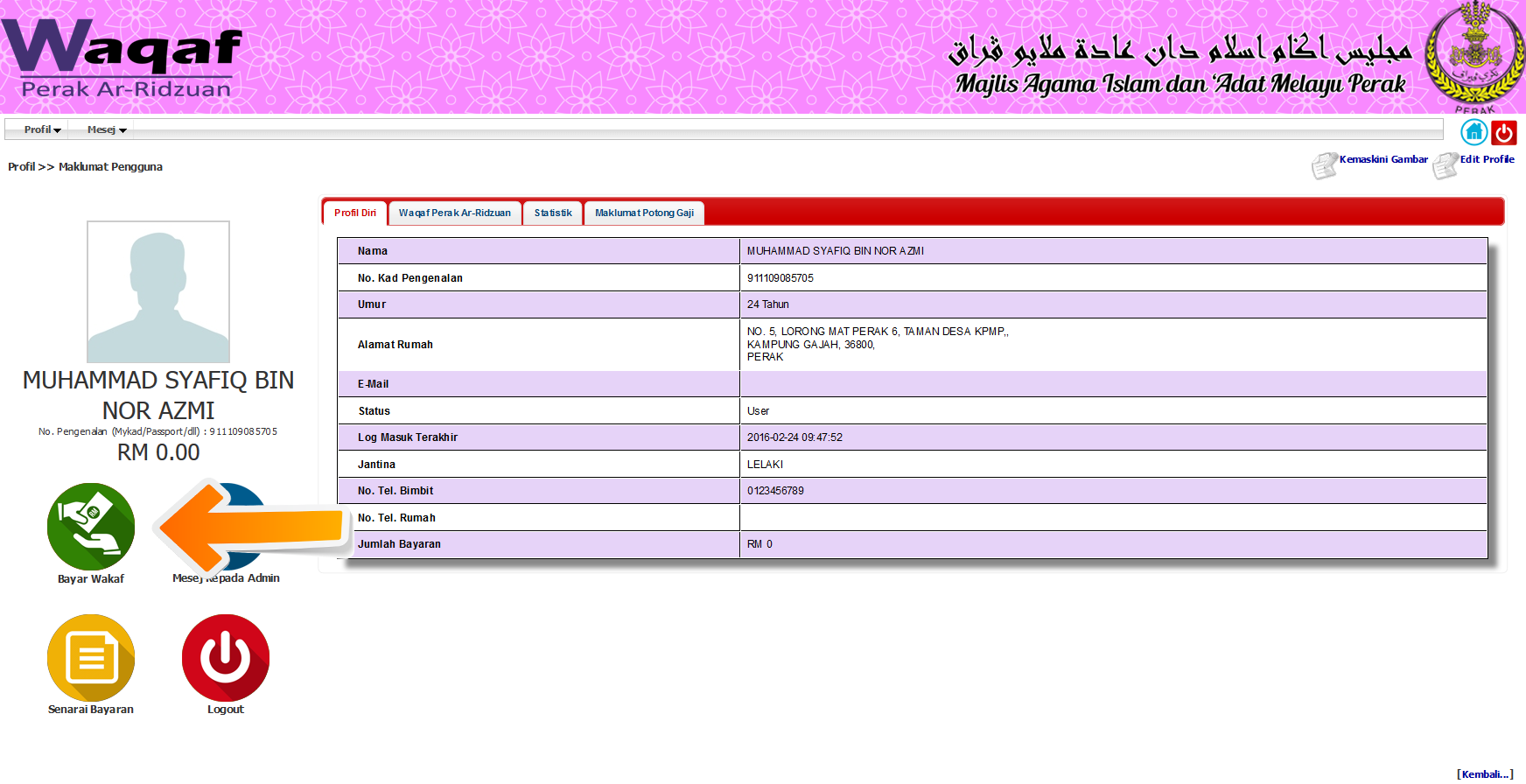Screen dimensions: 1526x784
Task: Click the Waqaf Perak Ar-Ridzuan logo
Action: (x=122, y=58)
